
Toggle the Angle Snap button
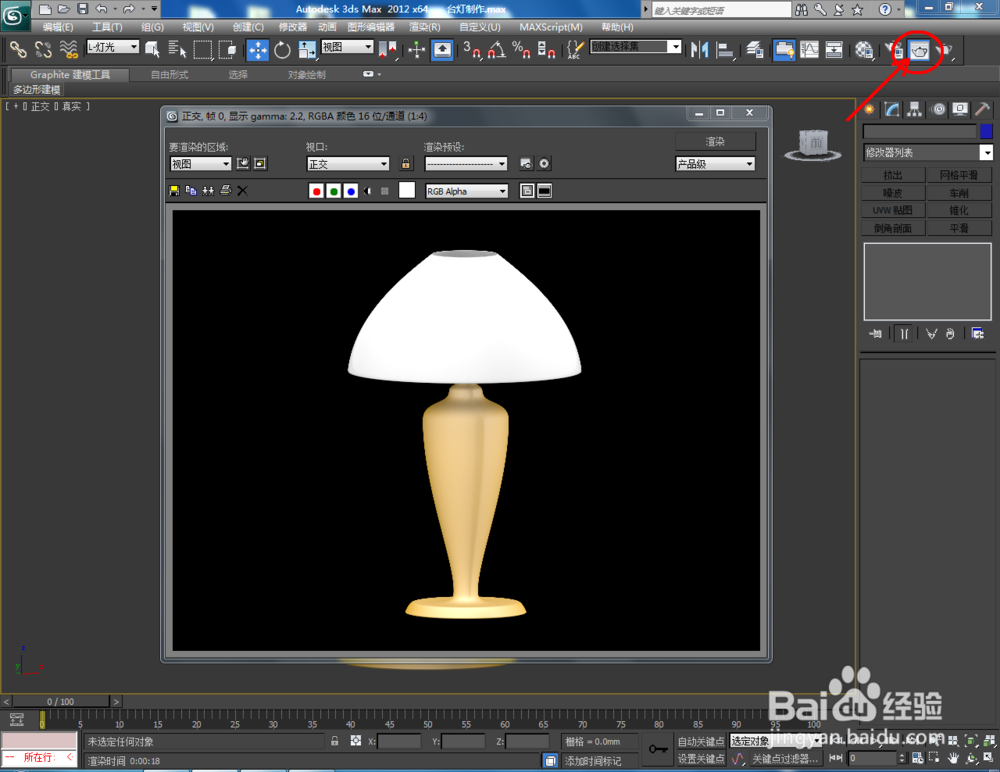tap(497, 49)
